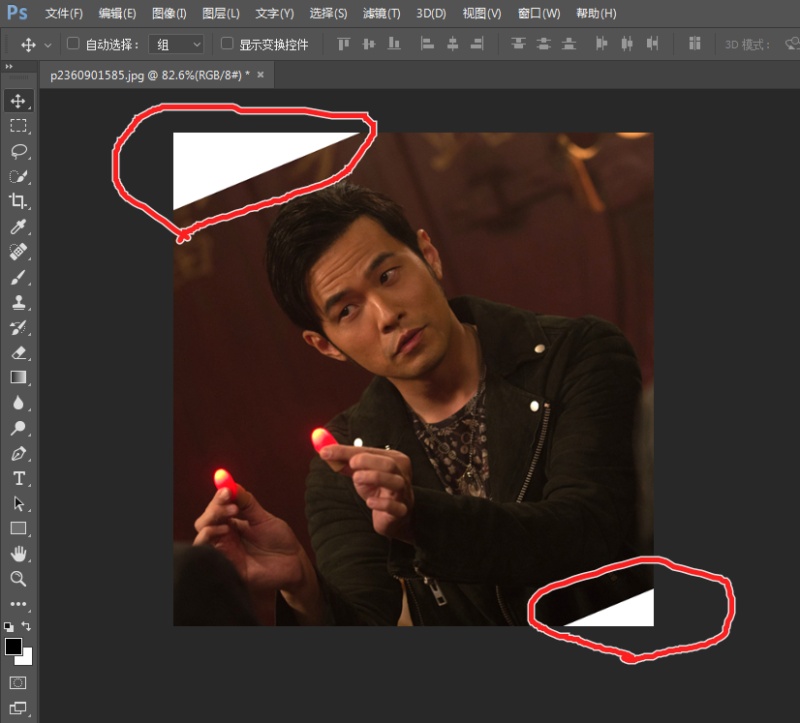This screenshot has width=800, height=723.
Task: Open the 窗口(W) menu
Action: 539,13
